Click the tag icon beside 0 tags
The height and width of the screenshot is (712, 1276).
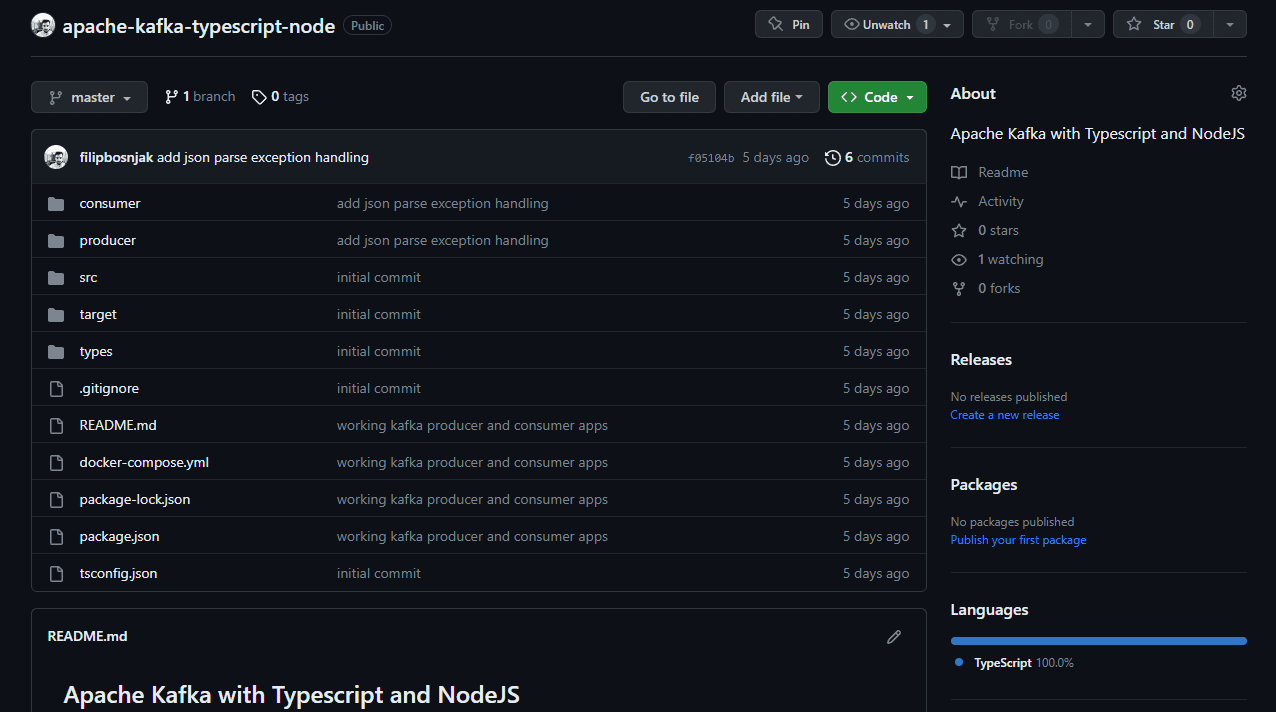(x=259, y=97)
